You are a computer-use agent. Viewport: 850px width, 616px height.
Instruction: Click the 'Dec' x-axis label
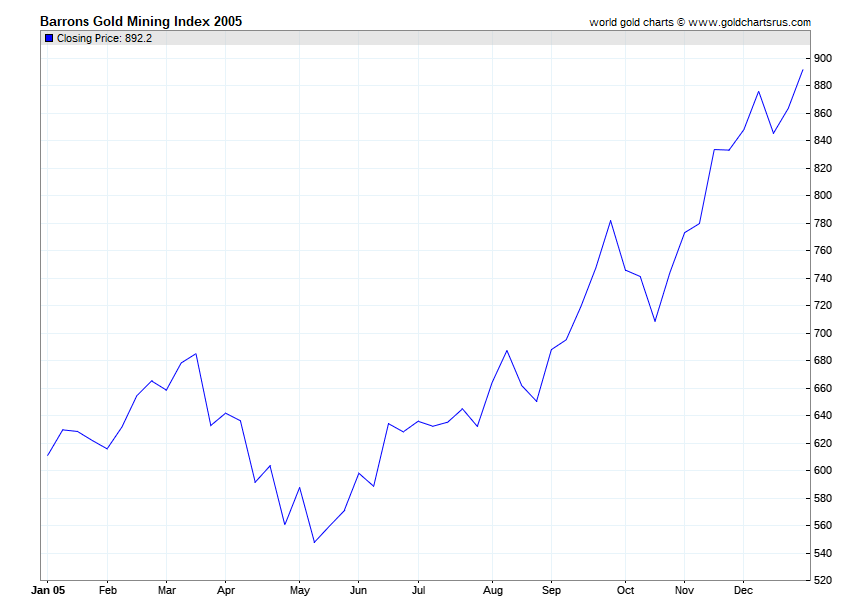pyautogui.click(x=743, y=590)
